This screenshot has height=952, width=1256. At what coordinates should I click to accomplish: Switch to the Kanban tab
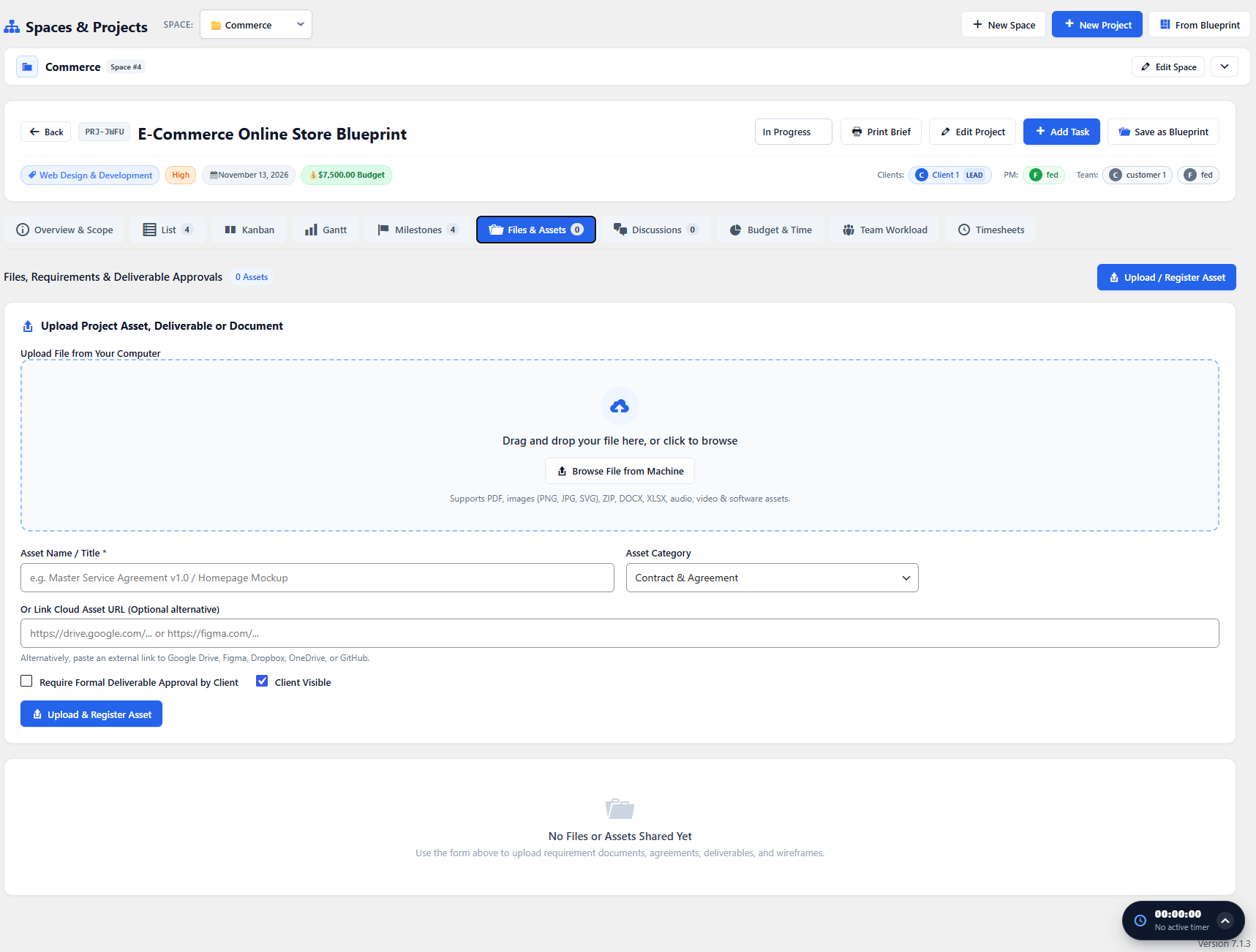pos(249,230)
